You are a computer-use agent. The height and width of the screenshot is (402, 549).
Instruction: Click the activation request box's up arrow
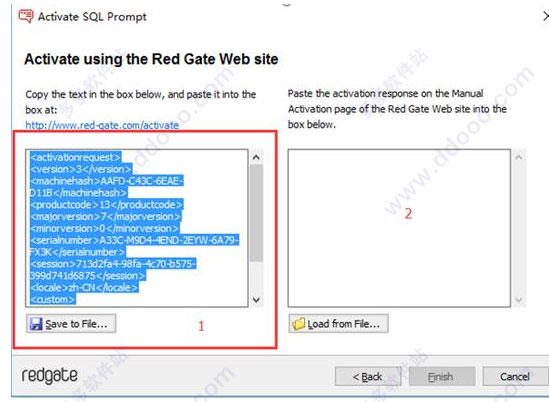tap(256, 157)
